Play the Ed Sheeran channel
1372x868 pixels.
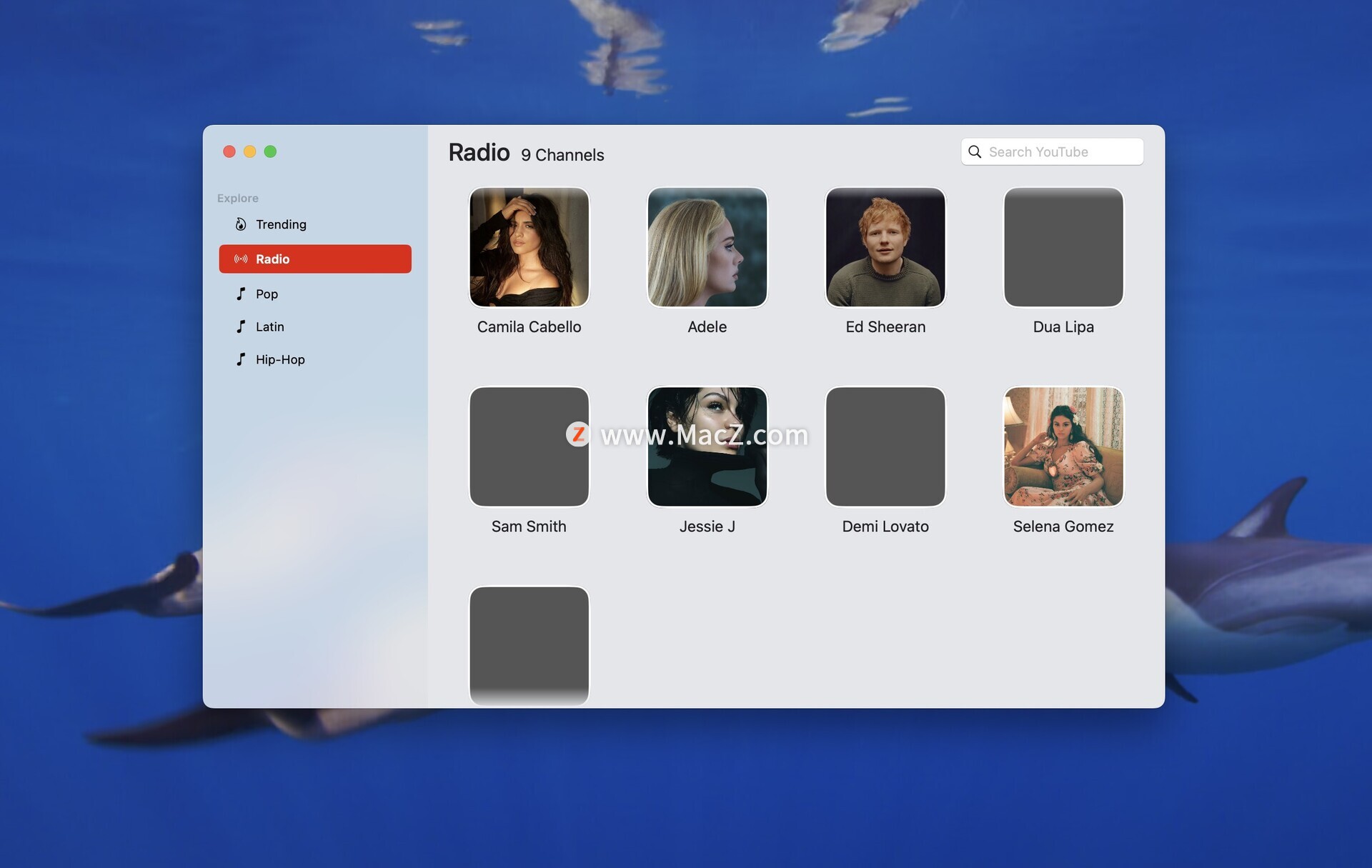tap(885, 247)
